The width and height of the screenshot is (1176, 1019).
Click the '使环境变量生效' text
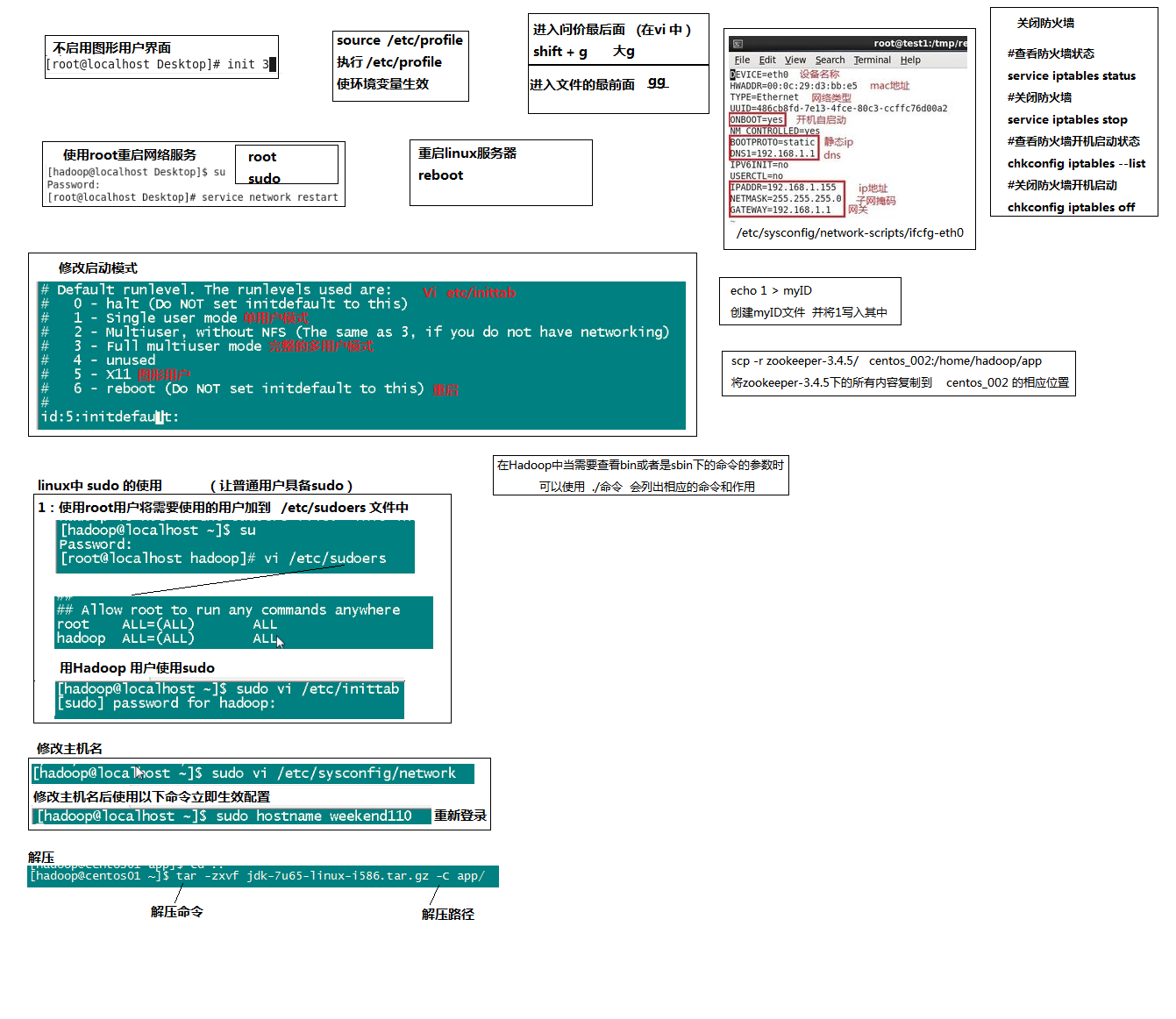382,84
